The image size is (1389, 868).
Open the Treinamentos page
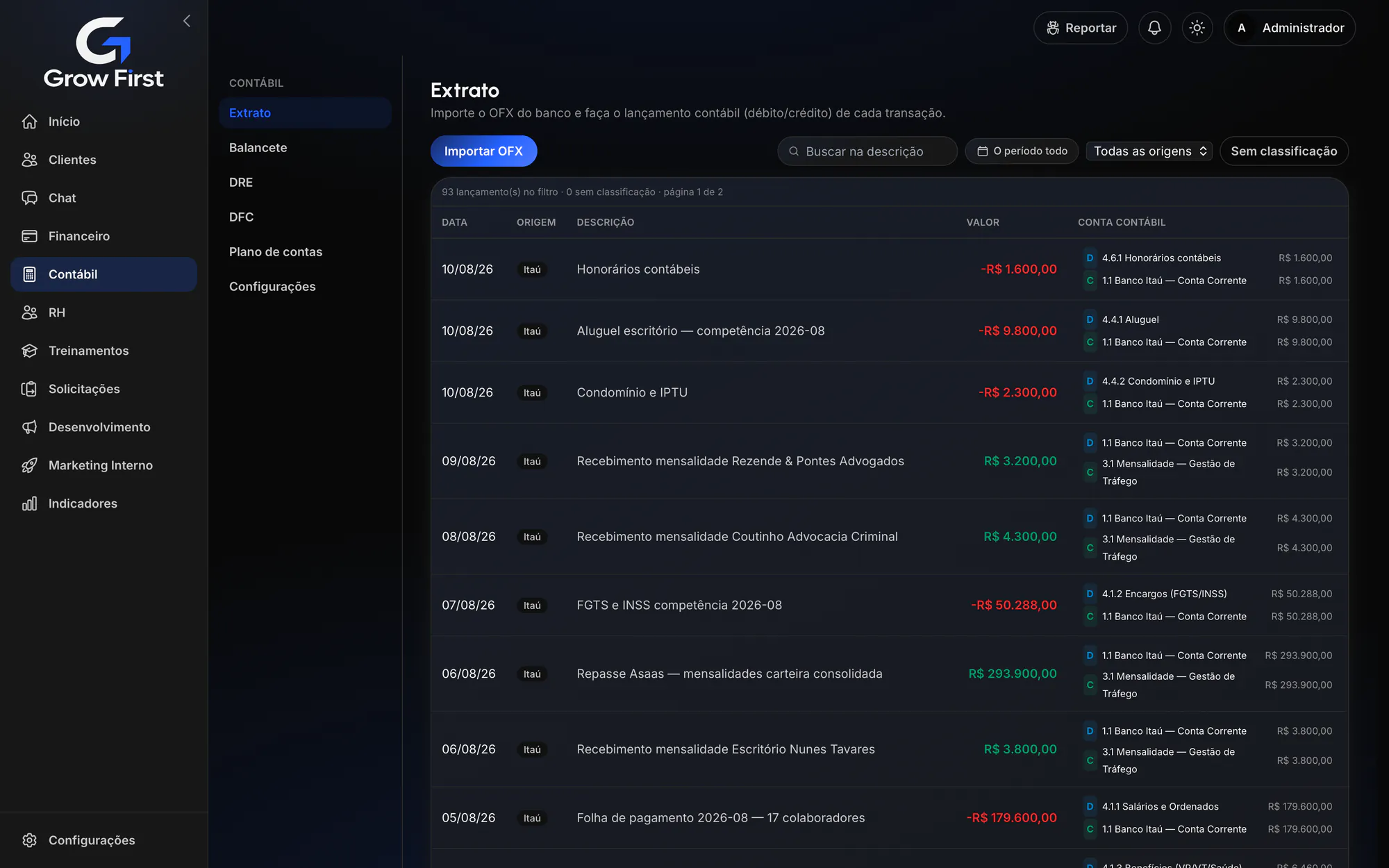coord(103,351)
